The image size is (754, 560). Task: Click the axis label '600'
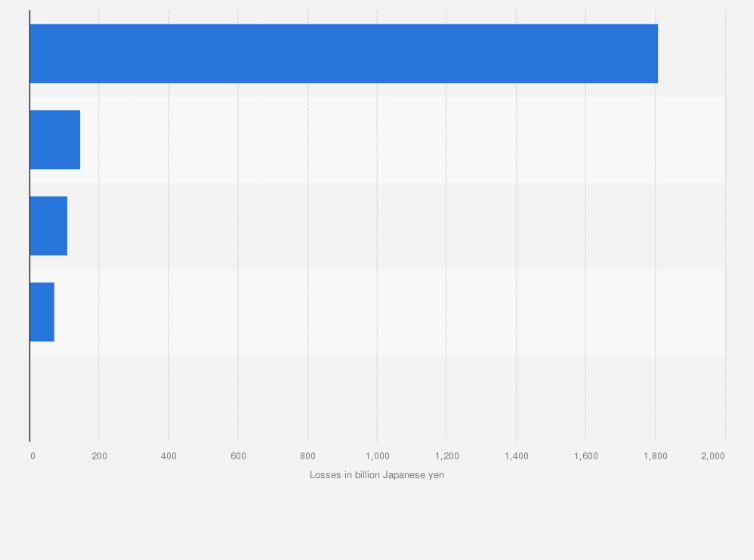pos(238,456)
